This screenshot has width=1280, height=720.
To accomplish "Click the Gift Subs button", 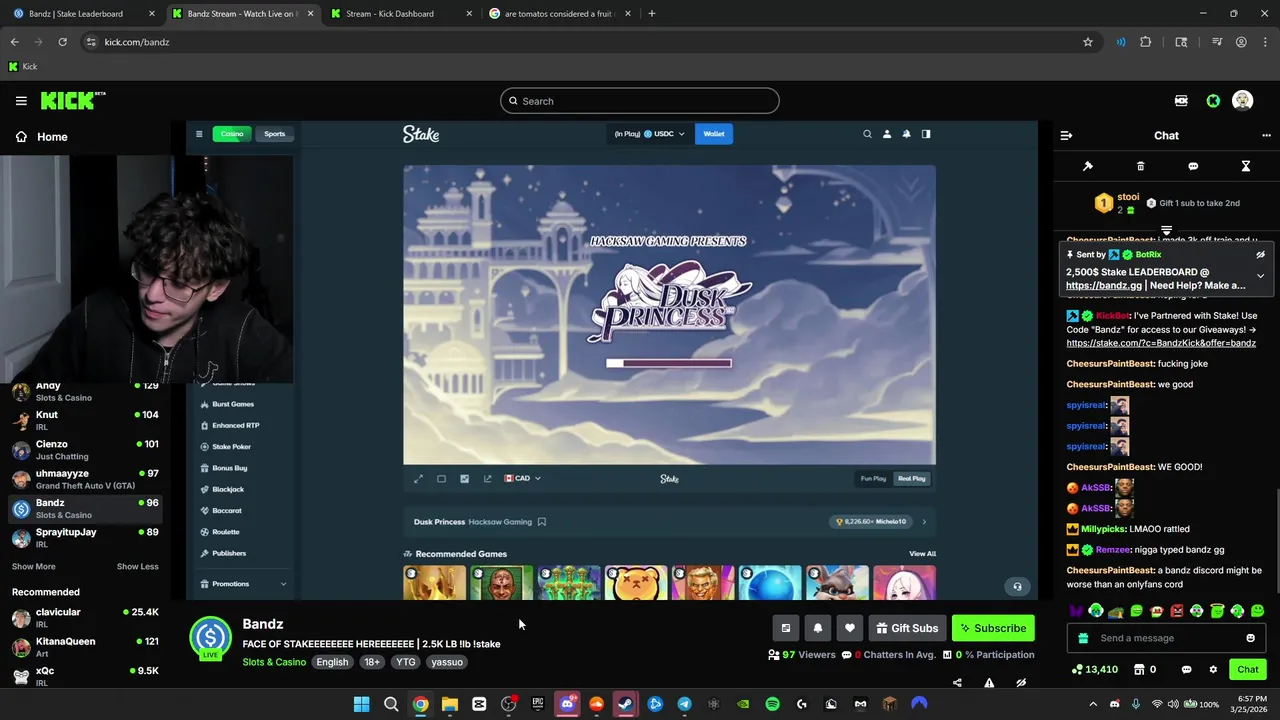I will [907, 628].
